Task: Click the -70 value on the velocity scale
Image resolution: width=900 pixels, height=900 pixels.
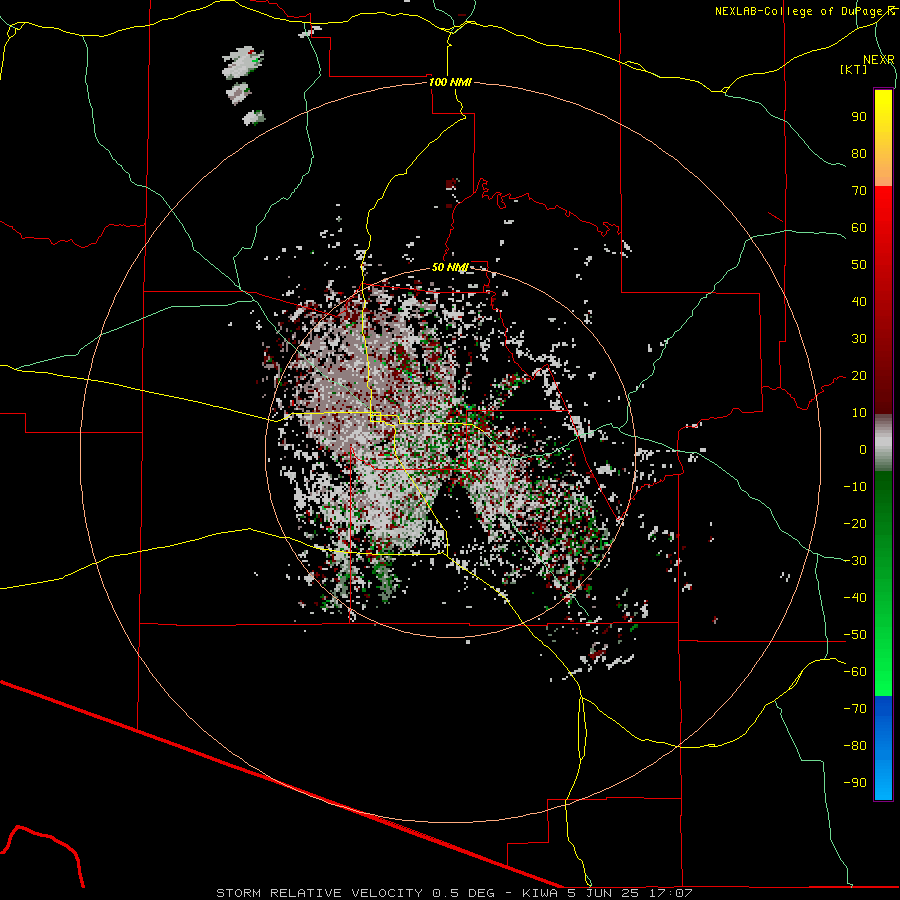Action: [855, 709]
